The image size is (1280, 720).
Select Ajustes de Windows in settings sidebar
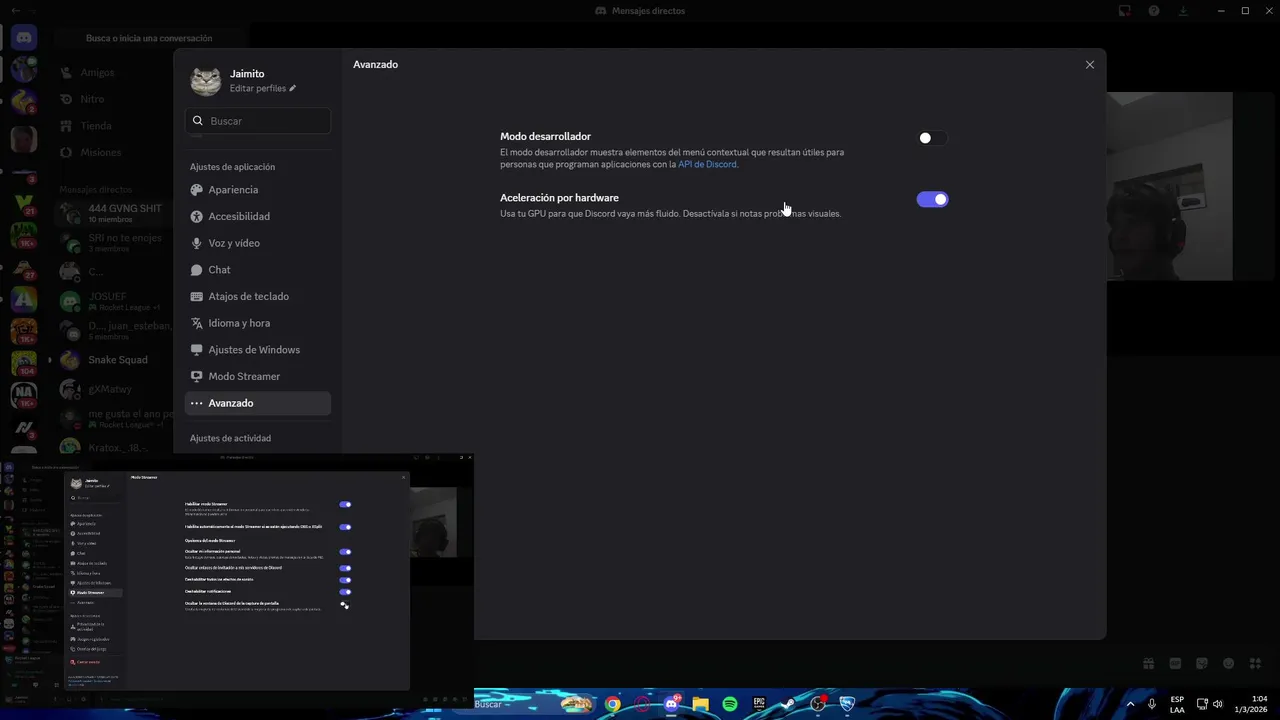click(258, 350)
